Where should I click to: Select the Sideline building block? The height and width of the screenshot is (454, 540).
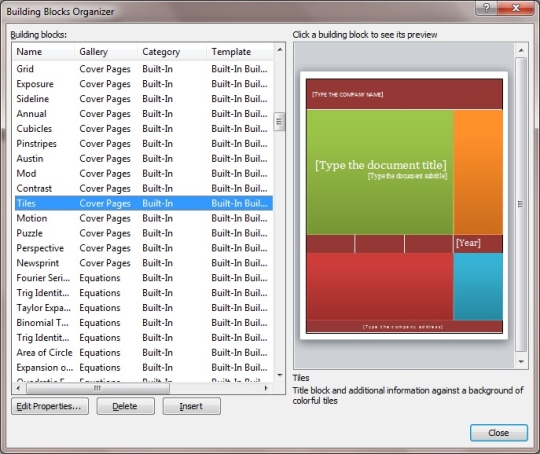point(144,99)
